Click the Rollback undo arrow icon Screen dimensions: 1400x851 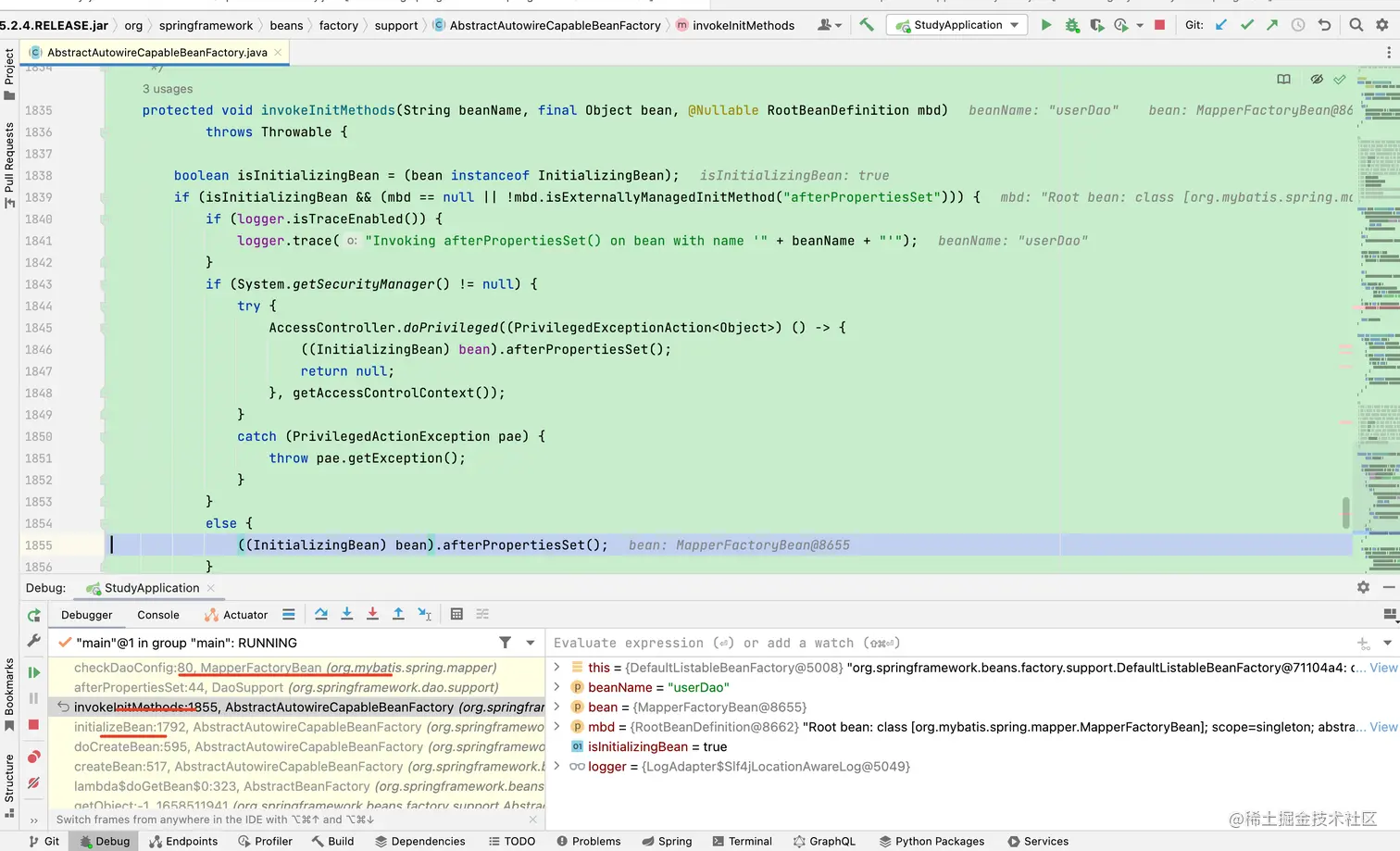tap(1325, 25)
